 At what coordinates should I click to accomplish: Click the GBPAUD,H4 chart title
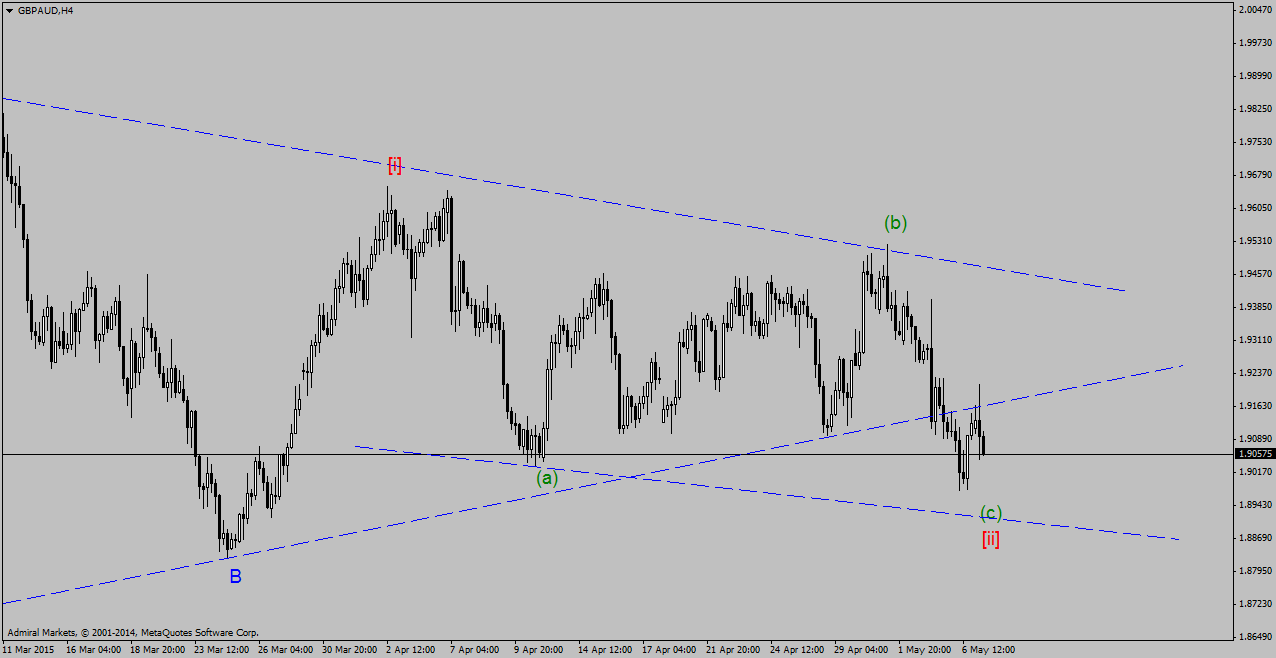(x=45, y=10)
